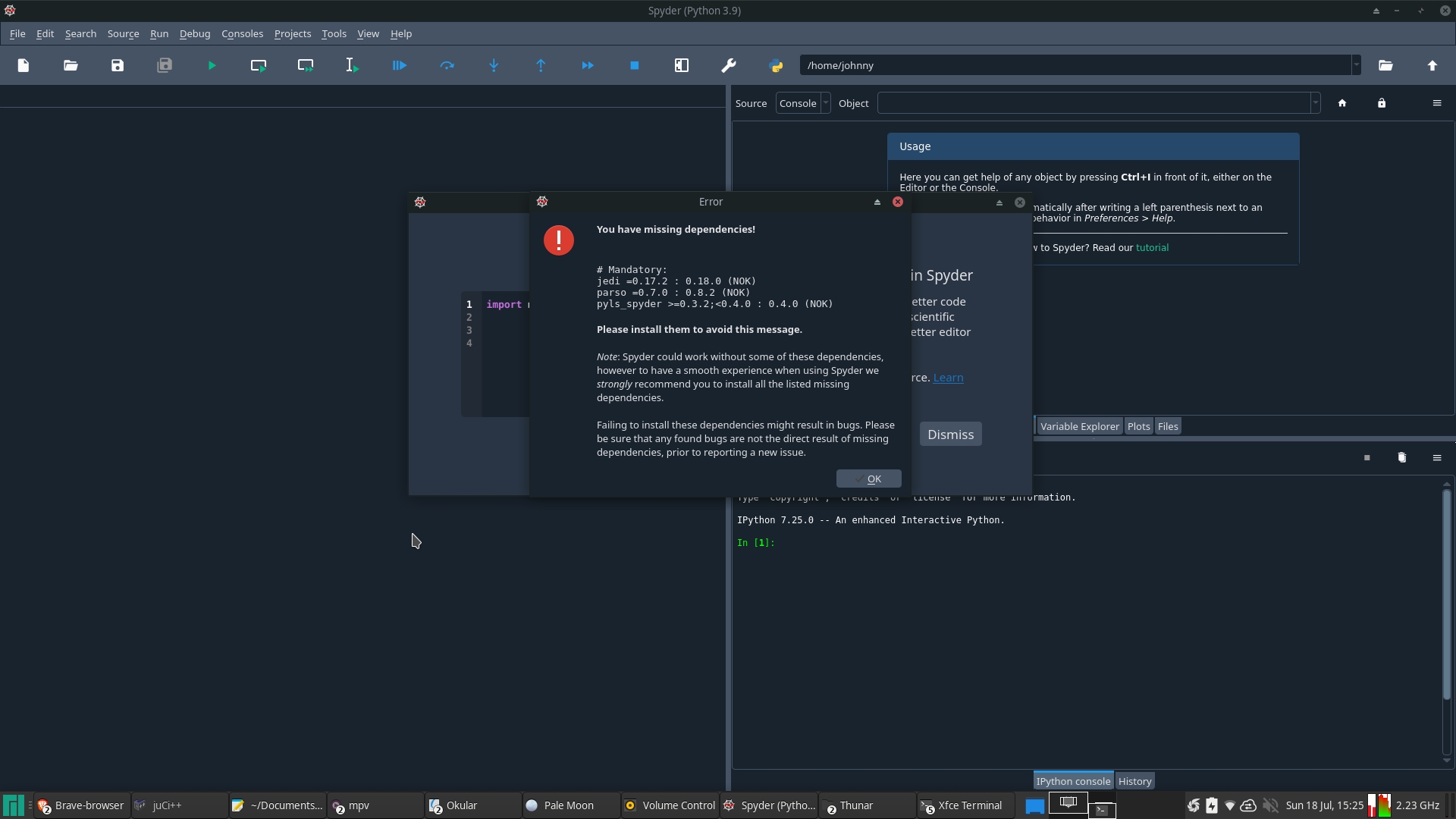Select the IPython console tab
Viewport: 1456px width, 819px height.
tap(1073, 781)
